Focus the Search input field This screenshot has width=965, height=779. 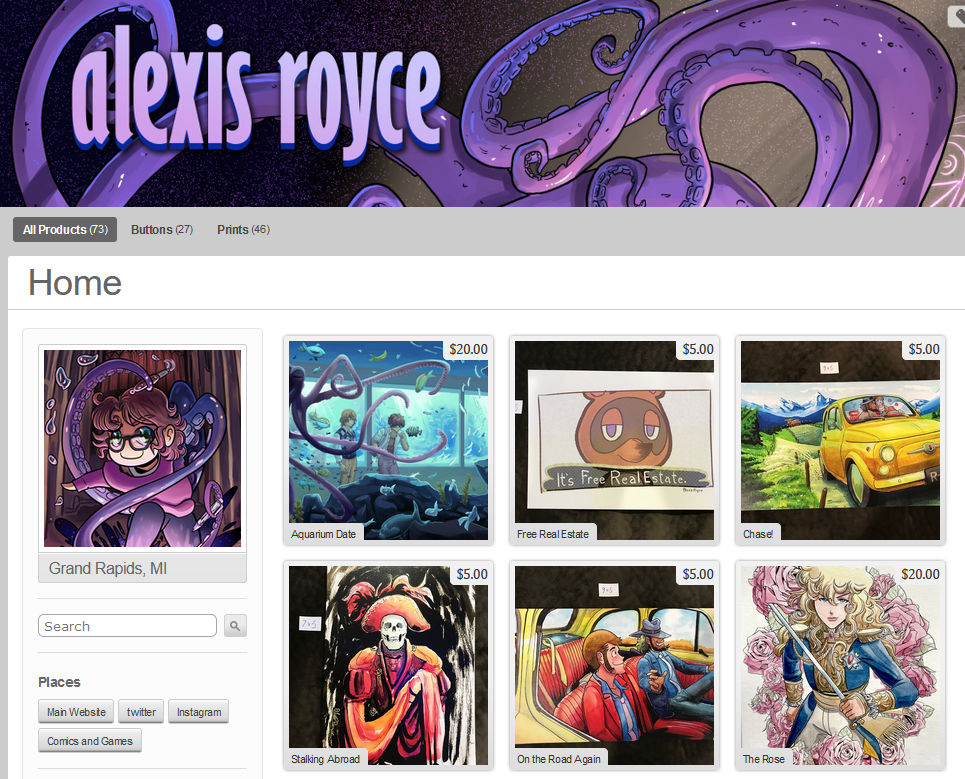tap(127, 626)
